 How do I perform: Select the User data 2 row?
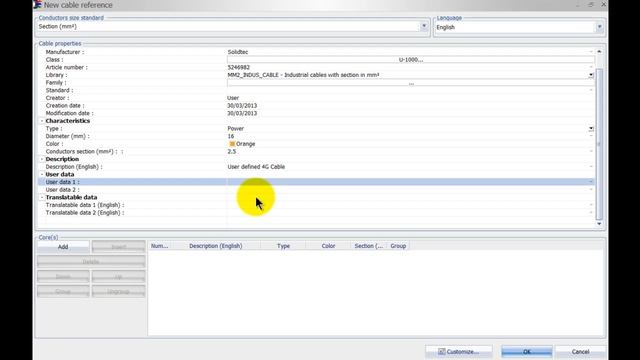(x=316, y=190)
